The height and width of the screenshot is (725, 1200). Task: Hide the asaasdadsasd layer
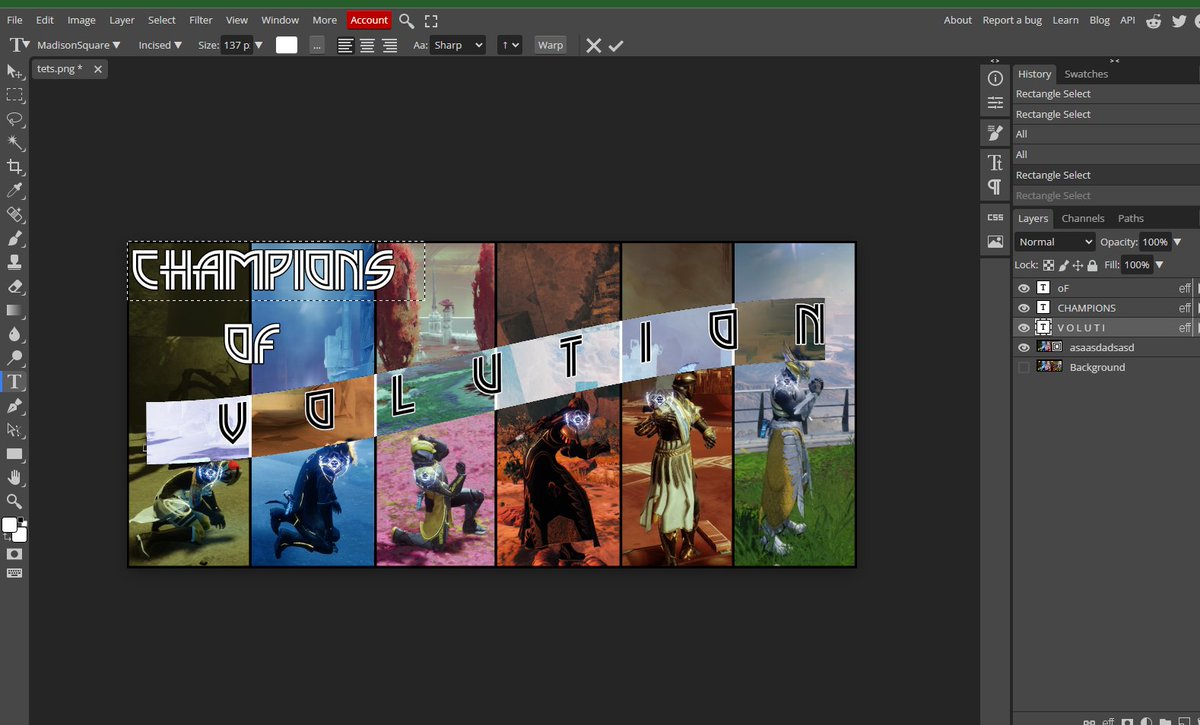coord(1023,347)
